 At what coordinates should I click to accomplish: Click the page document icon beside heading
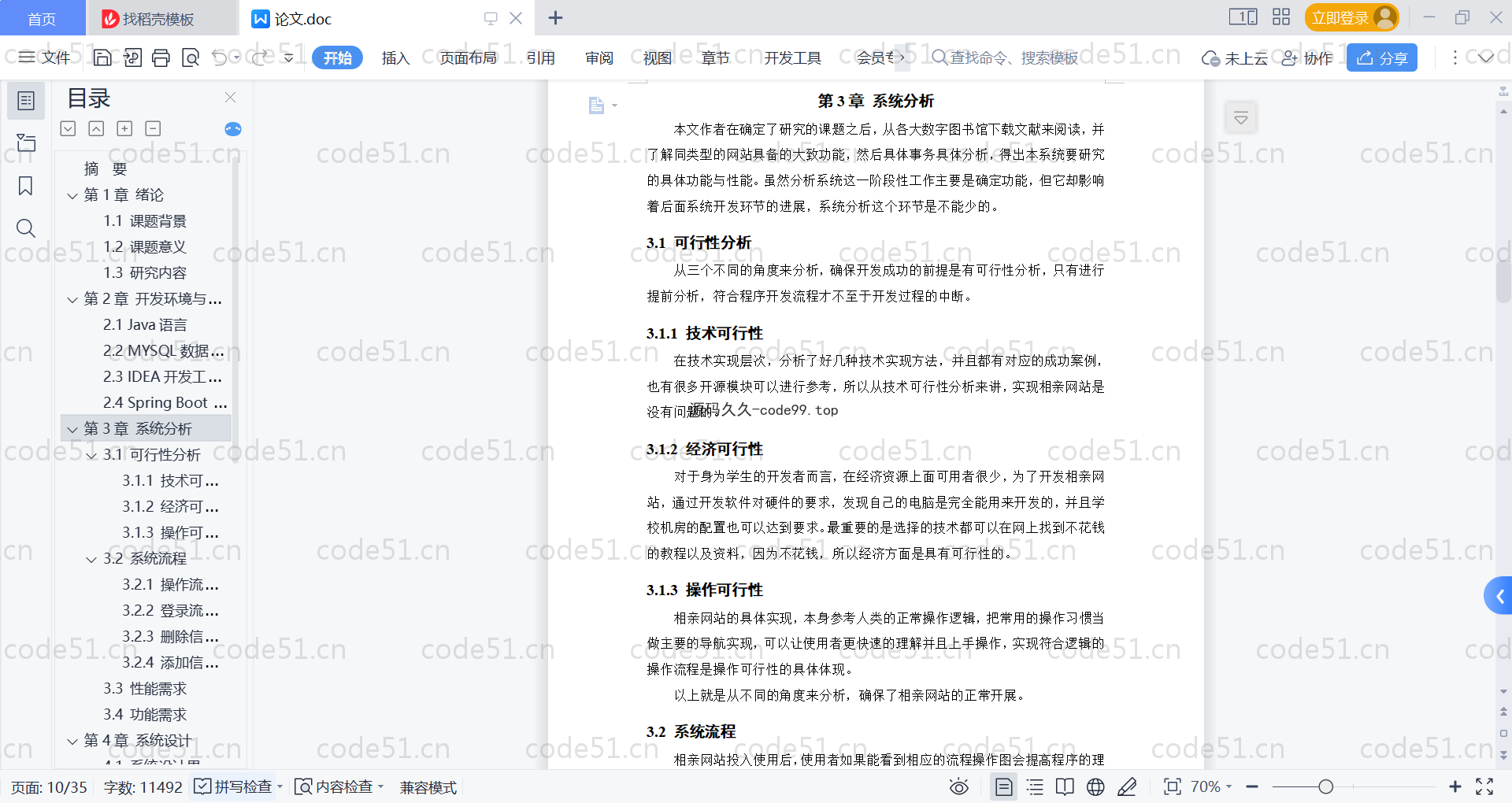point(596,105)
